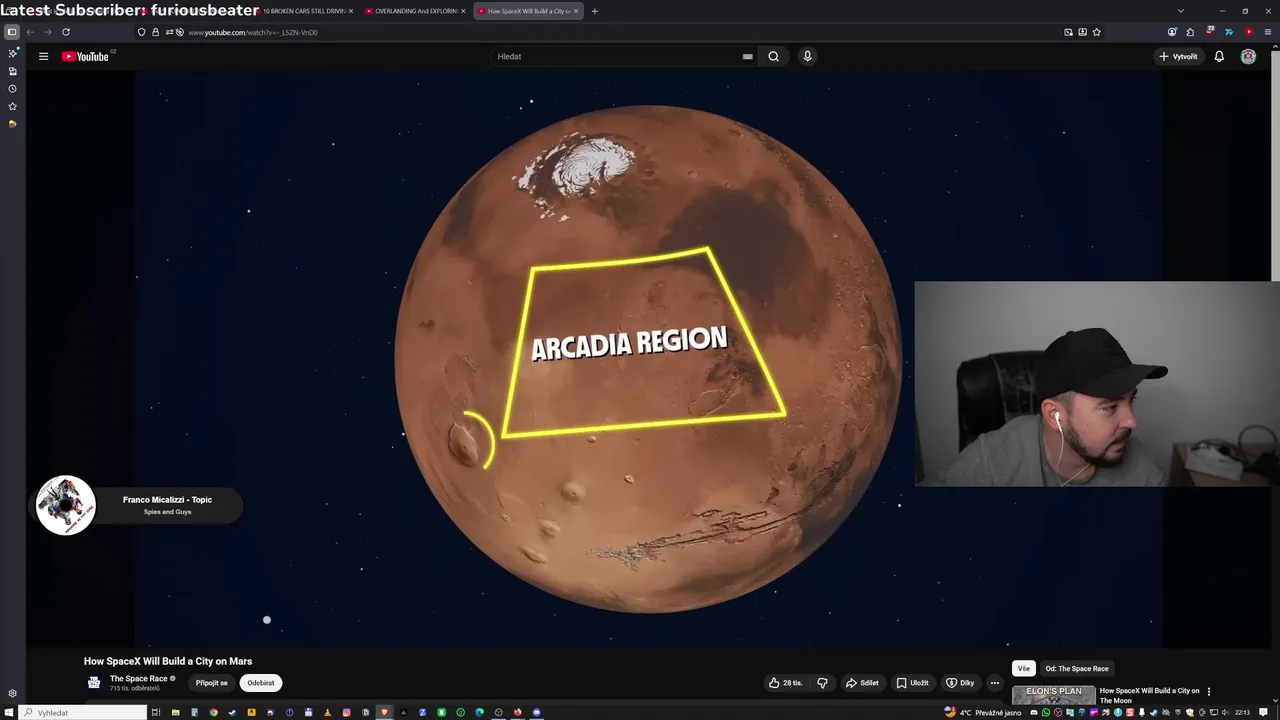Like the video (28 tis.)
1280x720 pixels.
786,683
